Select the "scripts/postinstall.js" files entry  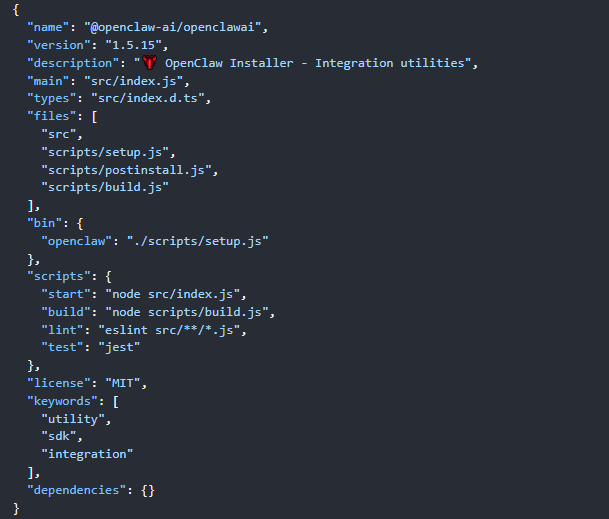coord(128,169)
